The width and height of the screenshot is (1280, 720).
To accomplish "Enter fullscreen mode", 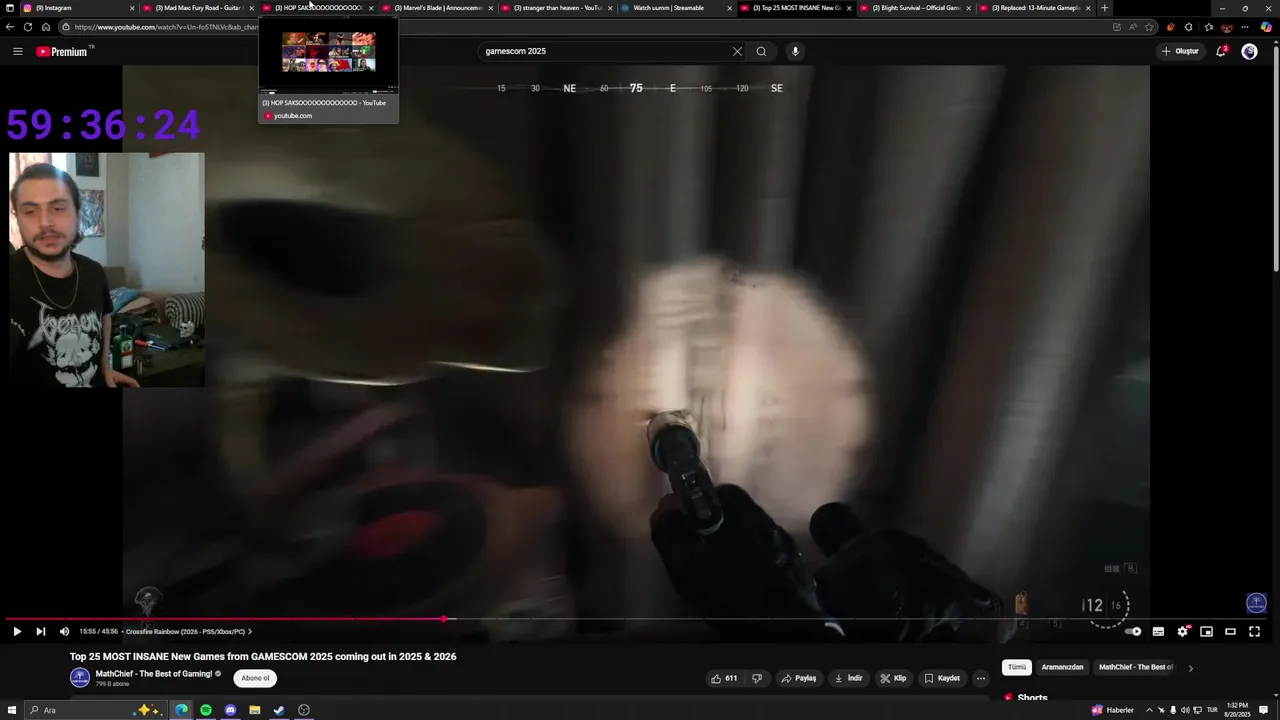I will click(1254, 631).
